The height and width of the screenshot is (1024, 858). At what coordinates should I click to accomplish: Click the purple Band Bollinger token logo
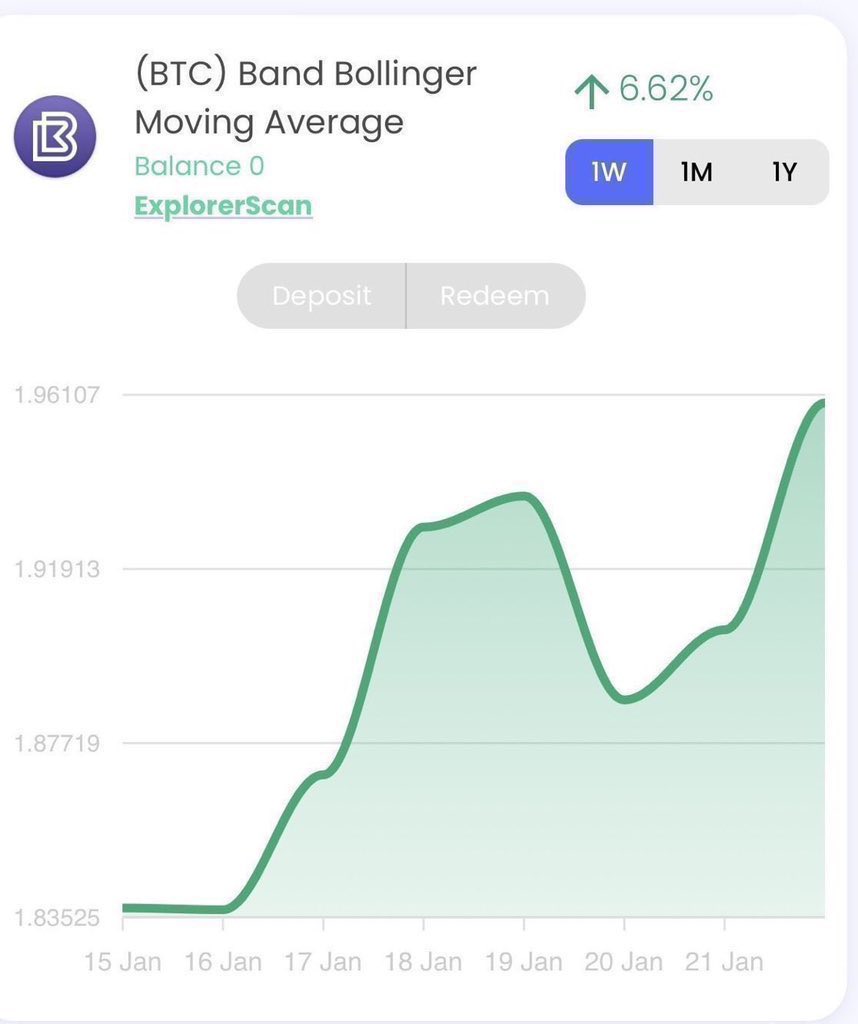click(55, 136)
